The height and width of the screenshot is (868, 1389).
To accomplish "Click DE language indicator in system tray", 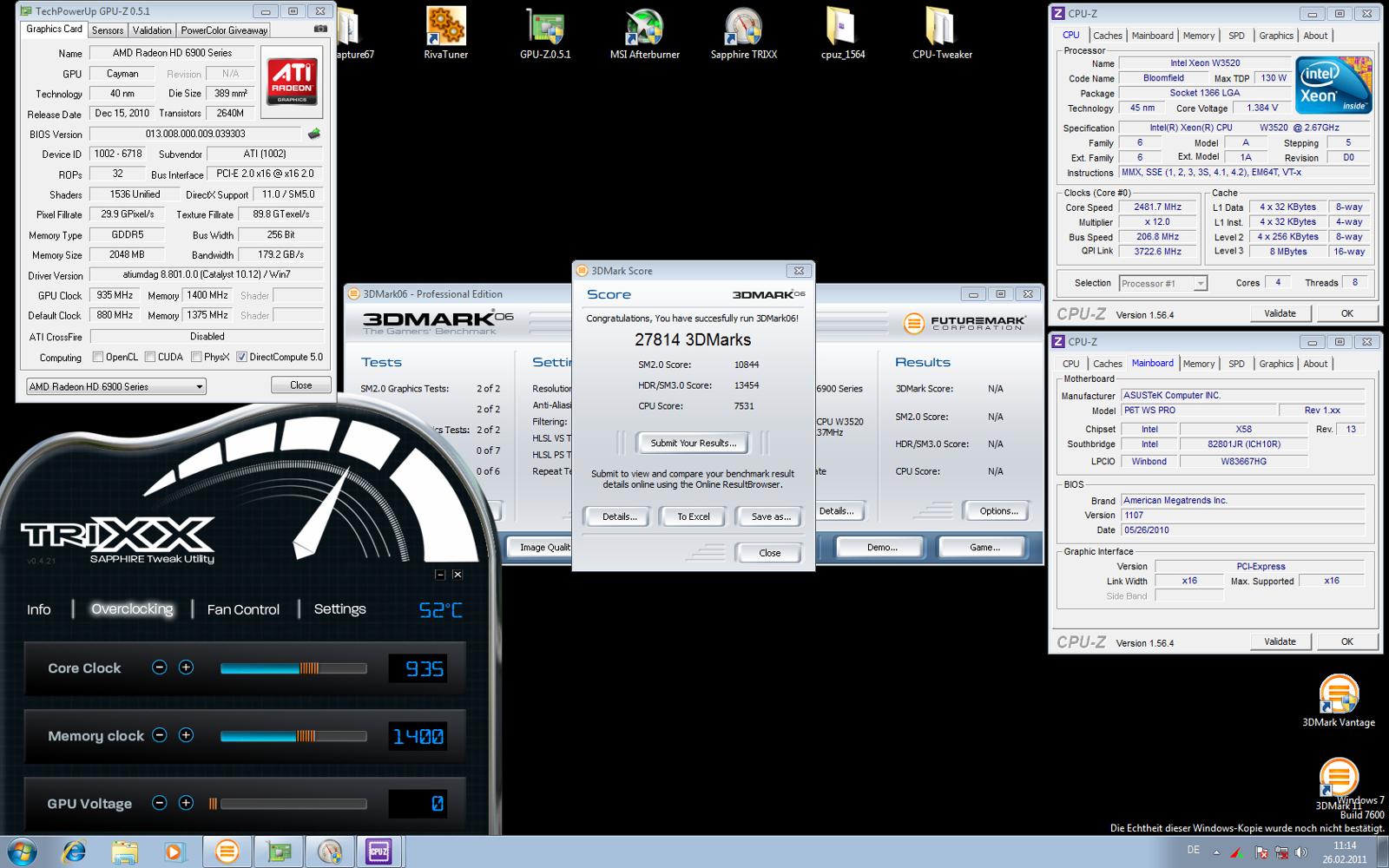I will (x=1194, y=850).
